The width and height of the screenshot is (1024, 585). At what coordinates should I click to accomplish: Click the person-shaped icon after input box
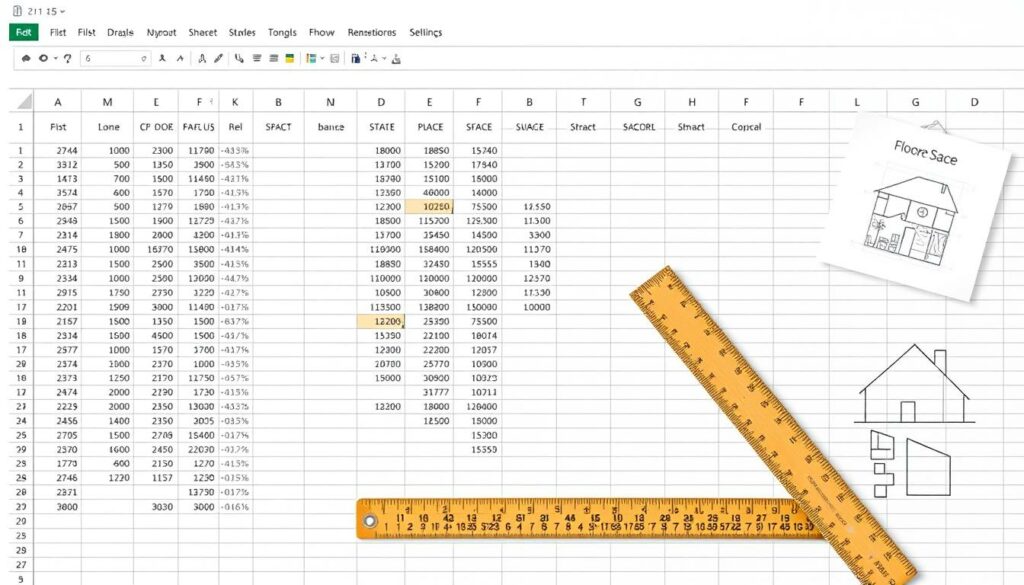pos(162,58)
